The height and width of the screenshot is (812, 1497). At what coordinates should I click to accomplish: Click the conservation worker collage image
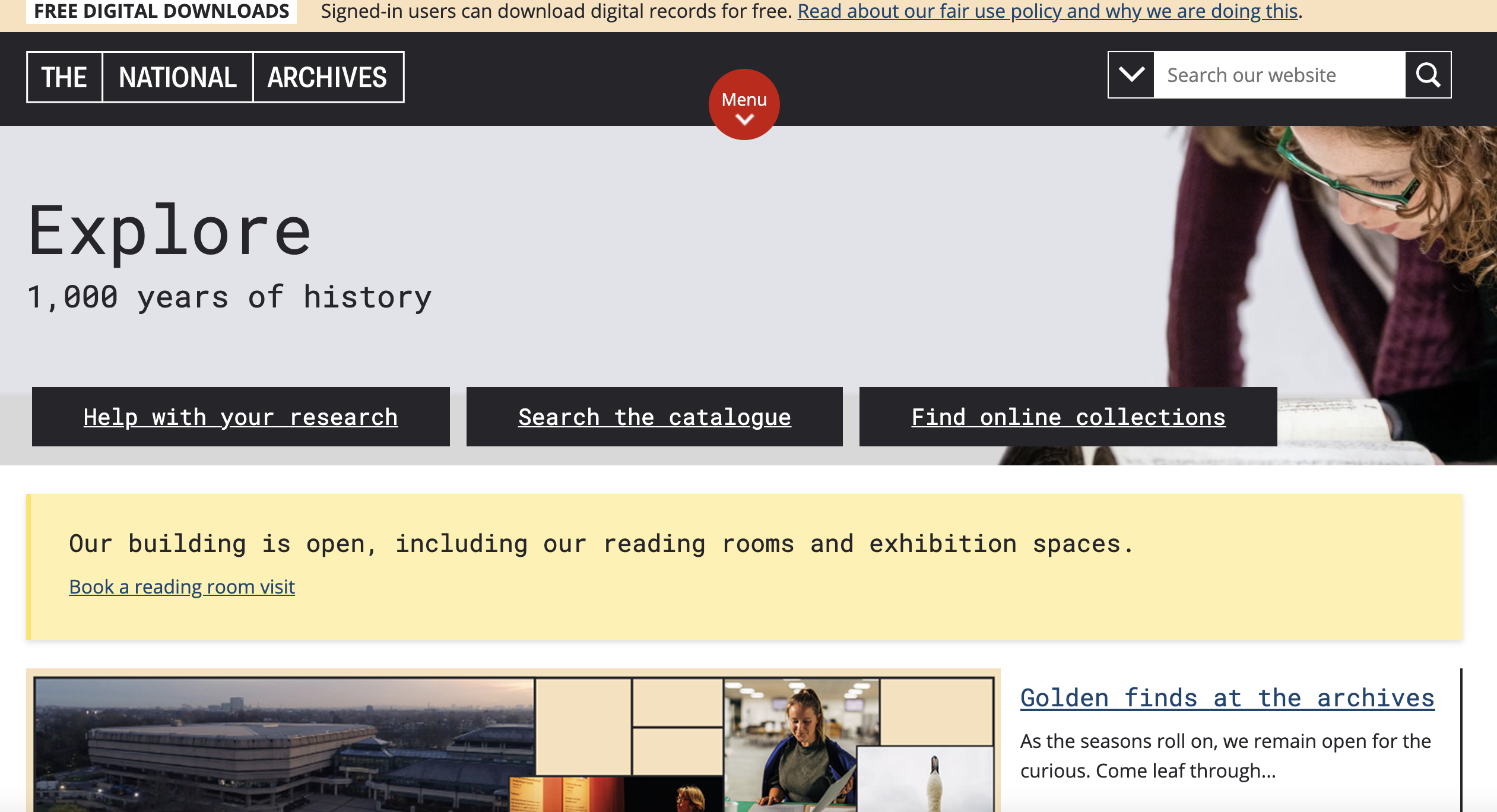pyautogui.click(x=801, y=742)
